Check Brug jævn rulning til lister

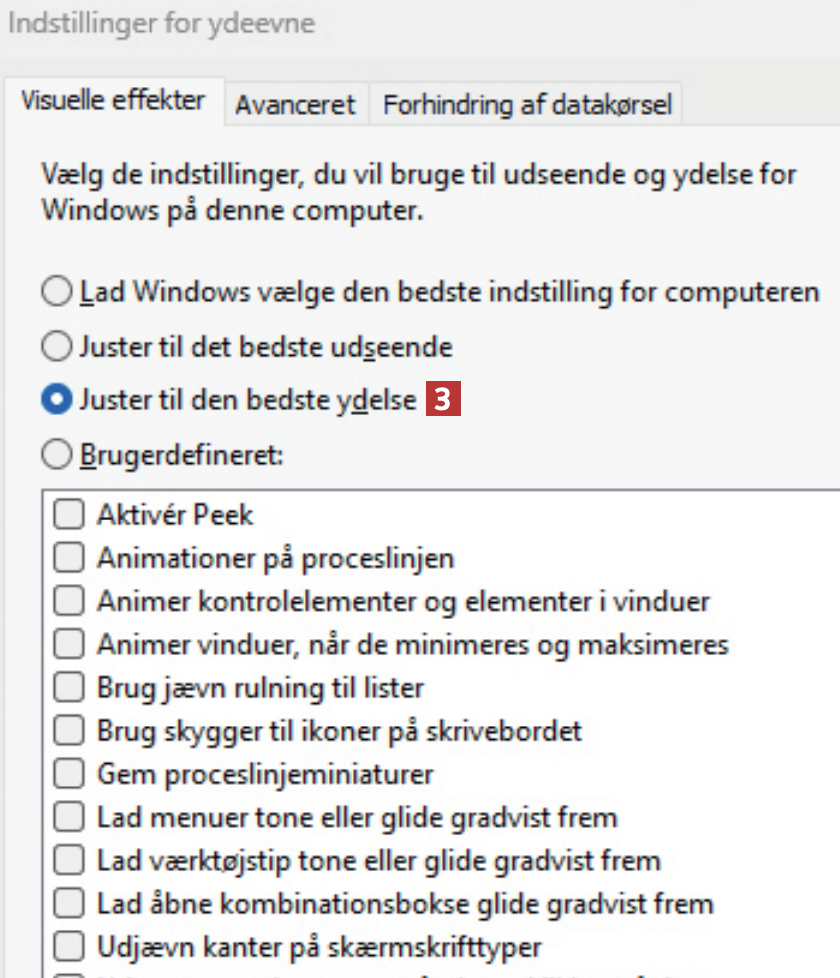[68, 688]
